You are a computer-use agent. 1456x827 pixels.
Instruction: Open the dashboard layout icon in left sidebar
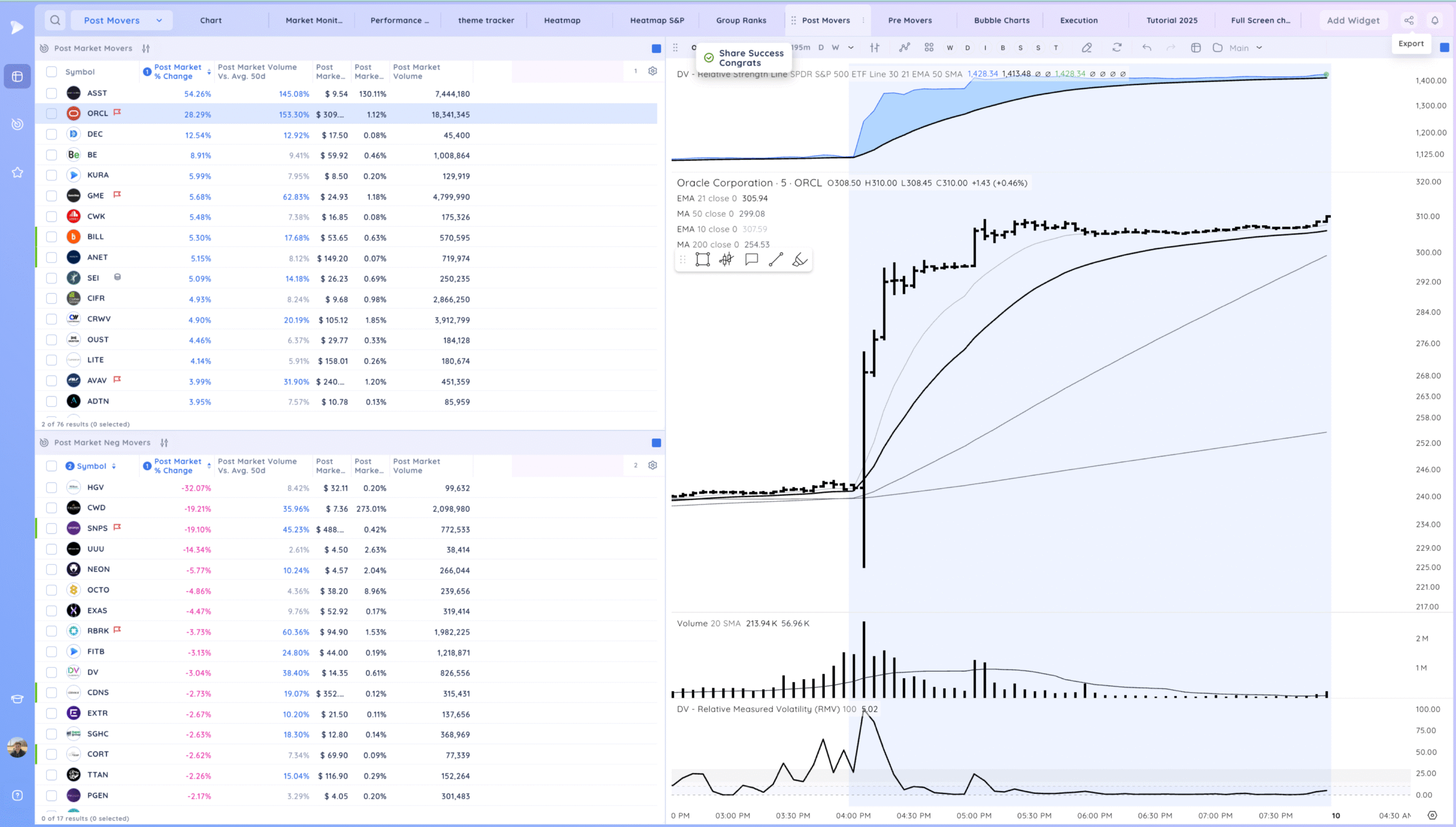coord(17,76)
